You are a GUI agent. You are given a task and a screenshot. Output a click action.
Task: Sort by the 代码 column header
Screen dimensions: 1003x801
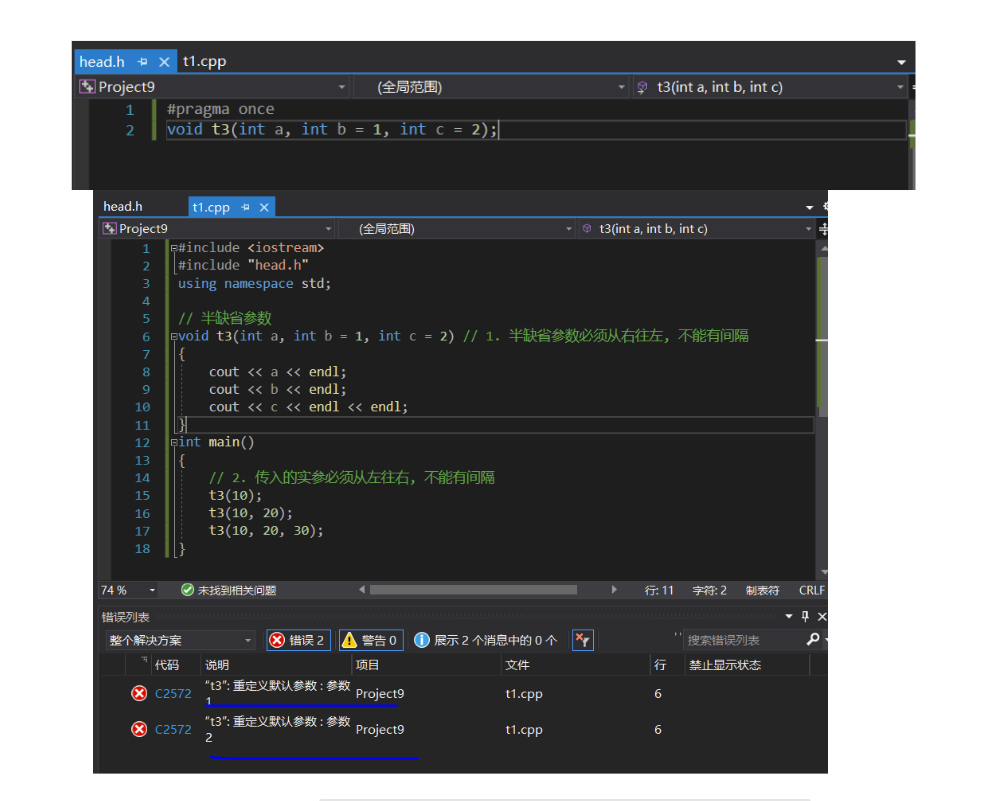point(167,665)
